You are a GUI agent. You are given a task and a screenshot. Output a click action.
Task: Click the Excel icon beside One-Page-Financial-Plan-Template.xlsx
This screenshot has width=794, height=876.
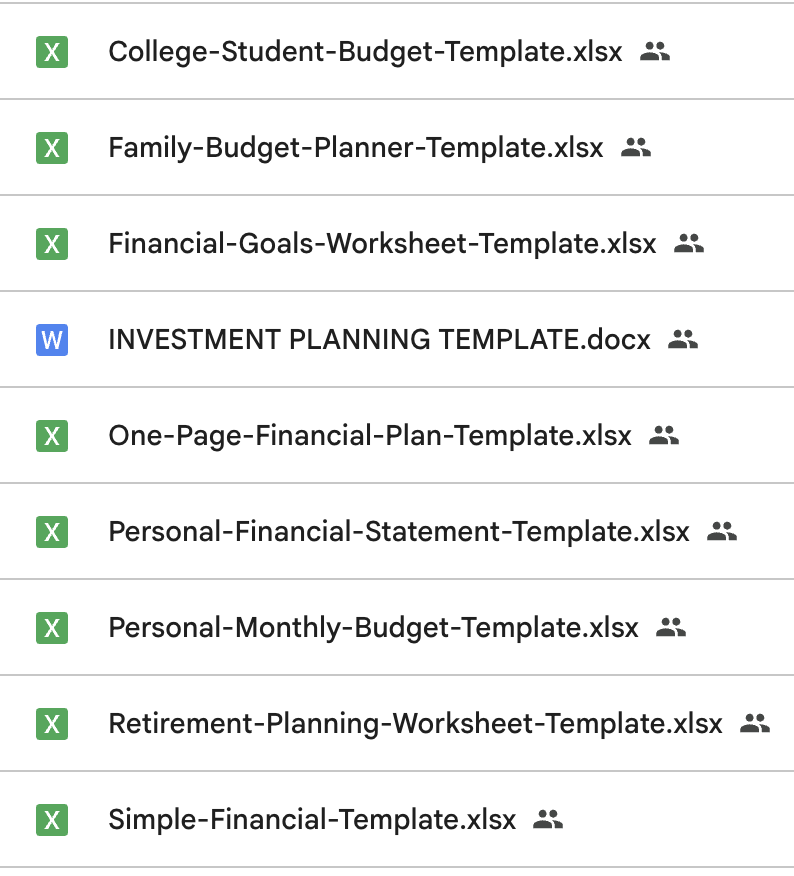[52, 436]
